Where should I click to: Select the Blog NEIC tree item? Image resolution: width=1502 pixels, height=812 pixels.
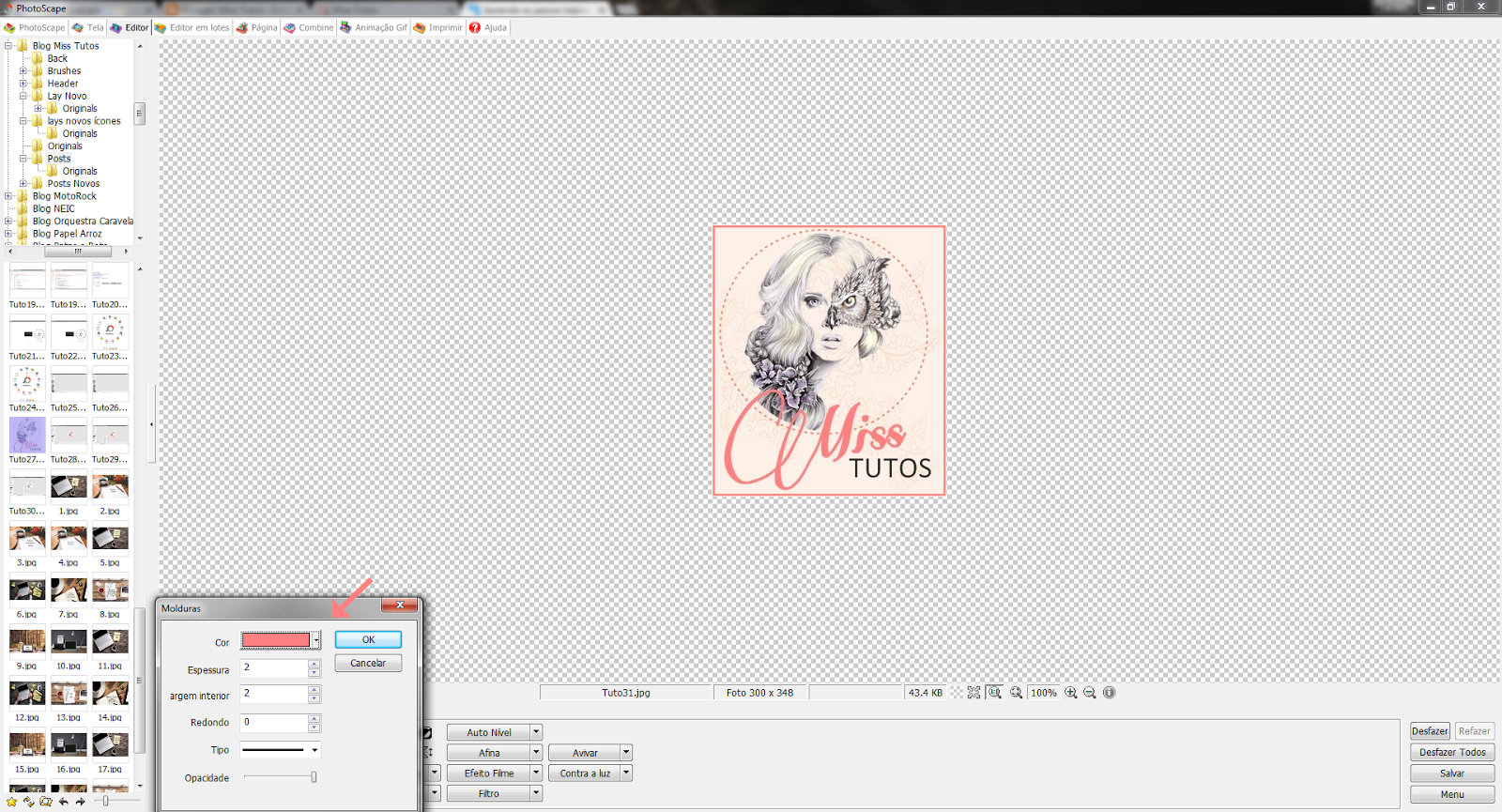pyautogui.click(x=53, y=208)
